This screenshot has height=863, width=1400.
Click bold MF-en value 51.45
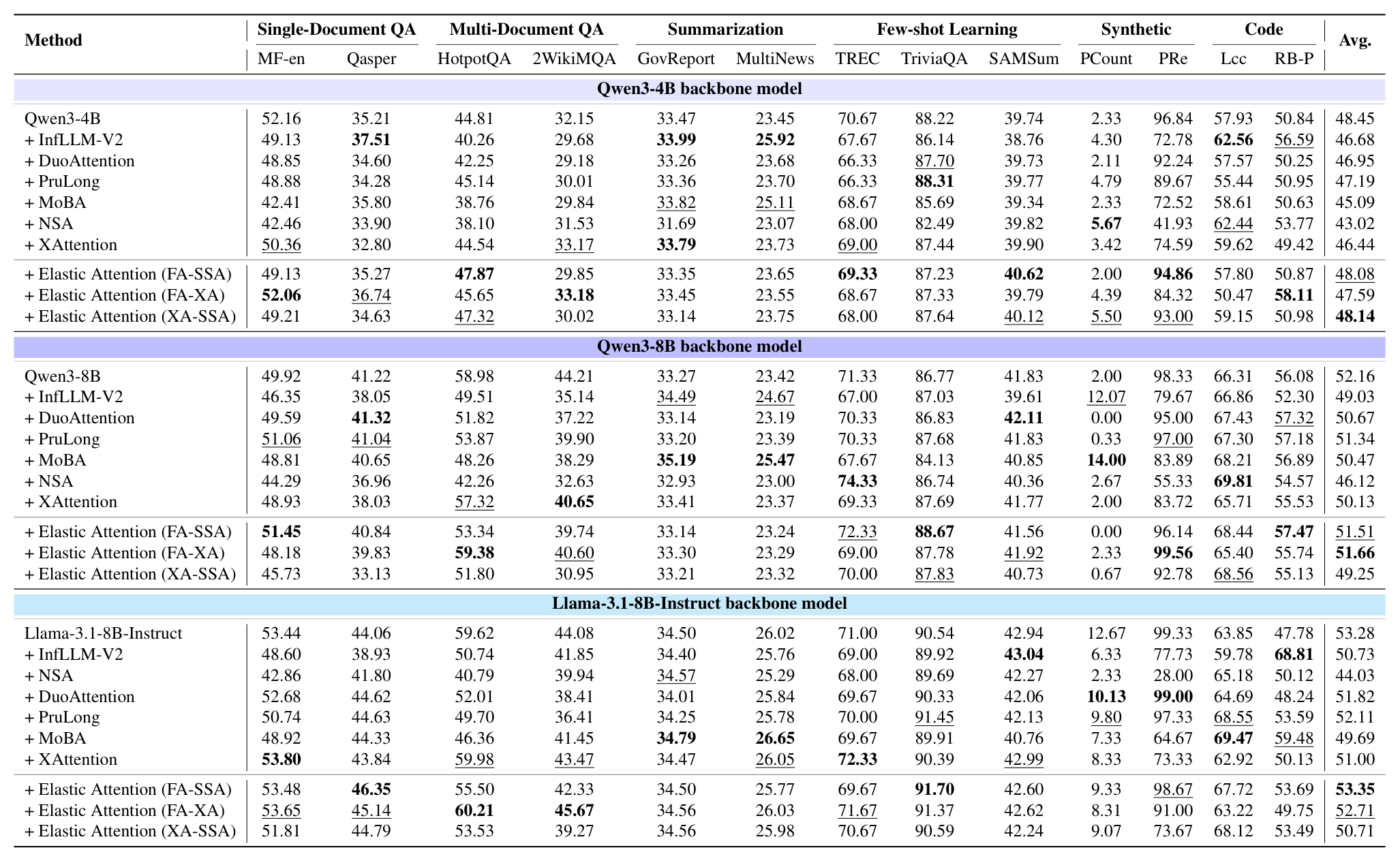pyautogui.click(x=281, y=532)
